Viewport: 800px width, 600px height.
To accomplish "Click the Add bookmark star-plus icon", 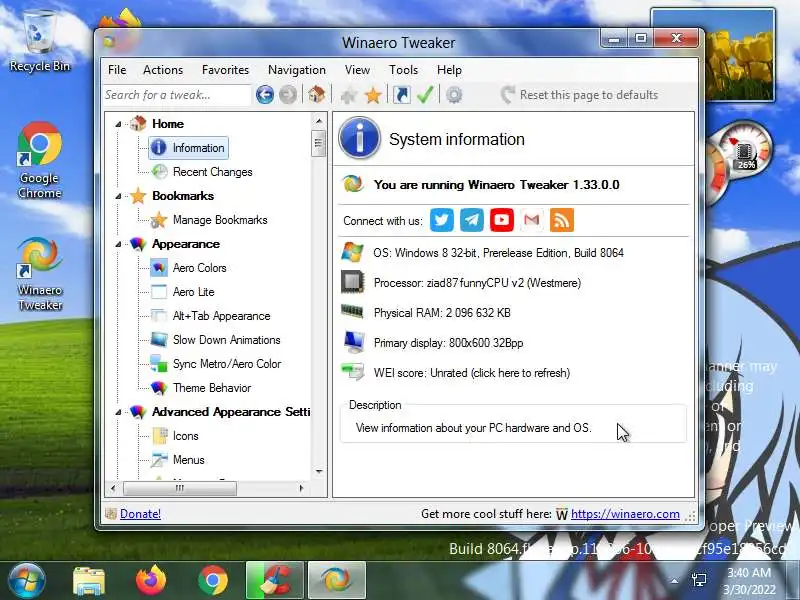I will pyautogui.click(x=349, y=95).
